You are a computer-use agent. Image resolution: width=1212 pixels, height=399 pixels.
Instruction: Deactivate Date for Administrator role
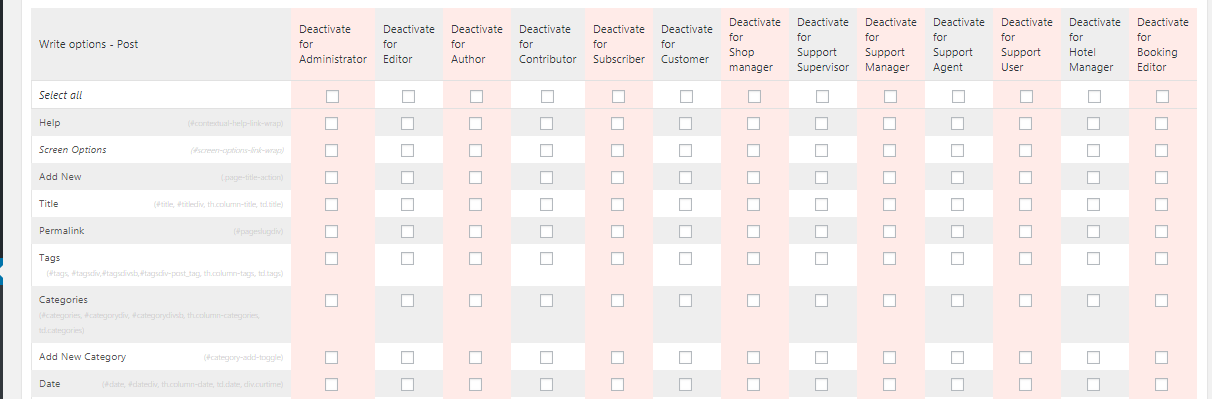(331, 384)
